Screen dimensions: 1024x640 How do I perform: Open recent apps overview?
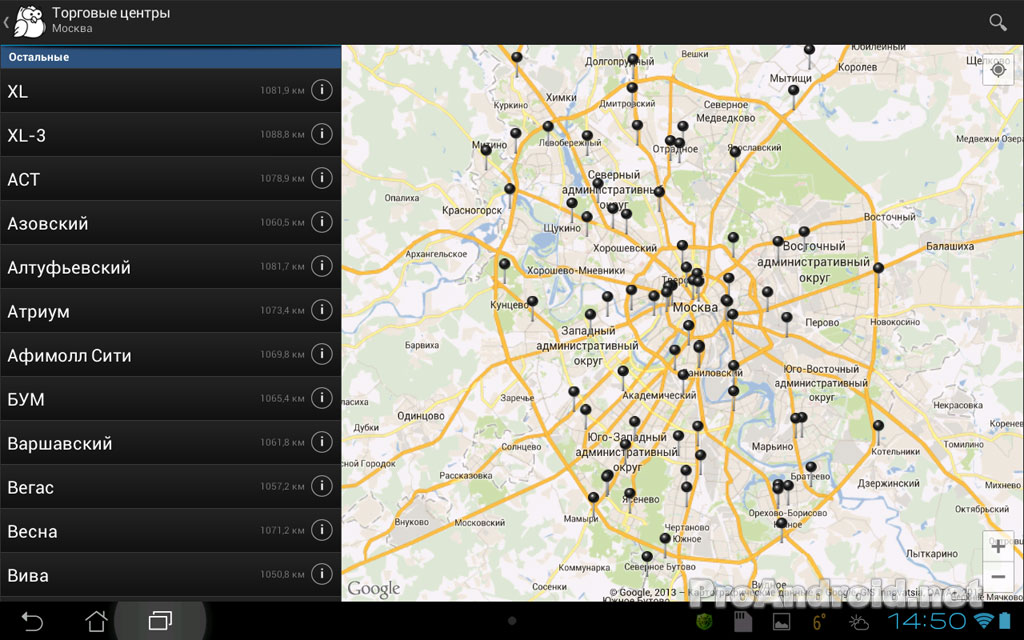coord(160,620)
